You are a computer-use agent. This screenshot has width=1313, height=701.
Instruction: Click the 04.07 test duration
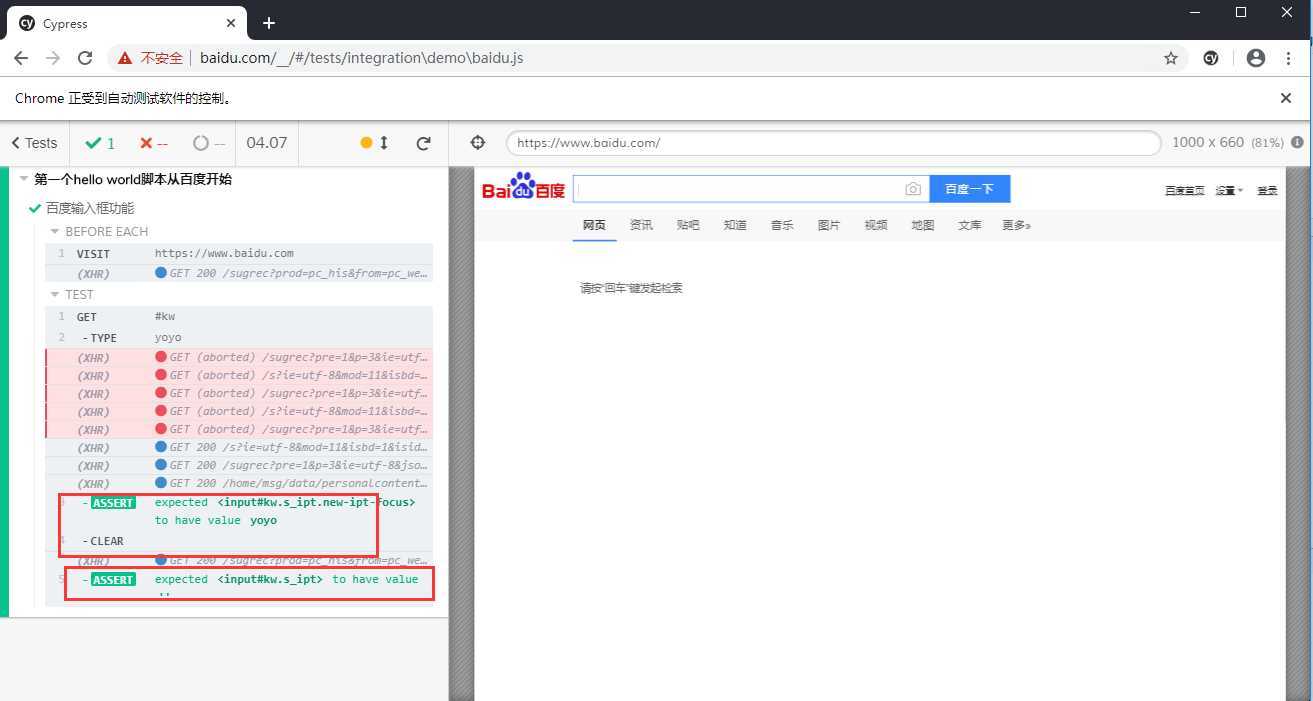[266, 143]
